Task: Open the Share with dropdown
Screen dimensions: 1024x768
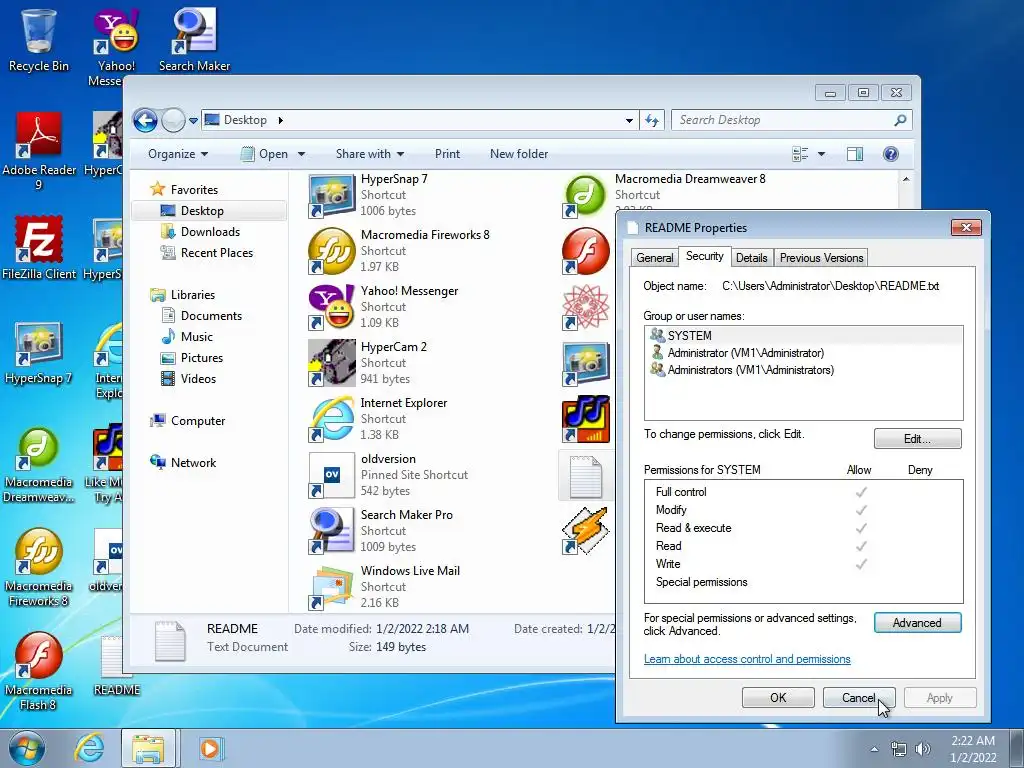Action: [370, 154]
